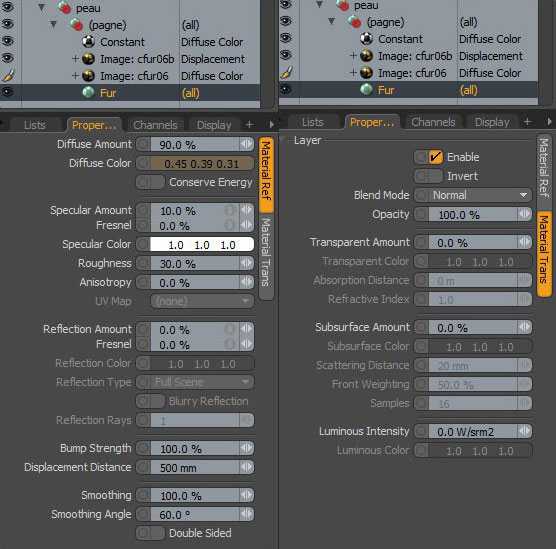
Task: Click the Smoothing value field 100.0 %
Action: pyautogui.click(x=195, y=495)
